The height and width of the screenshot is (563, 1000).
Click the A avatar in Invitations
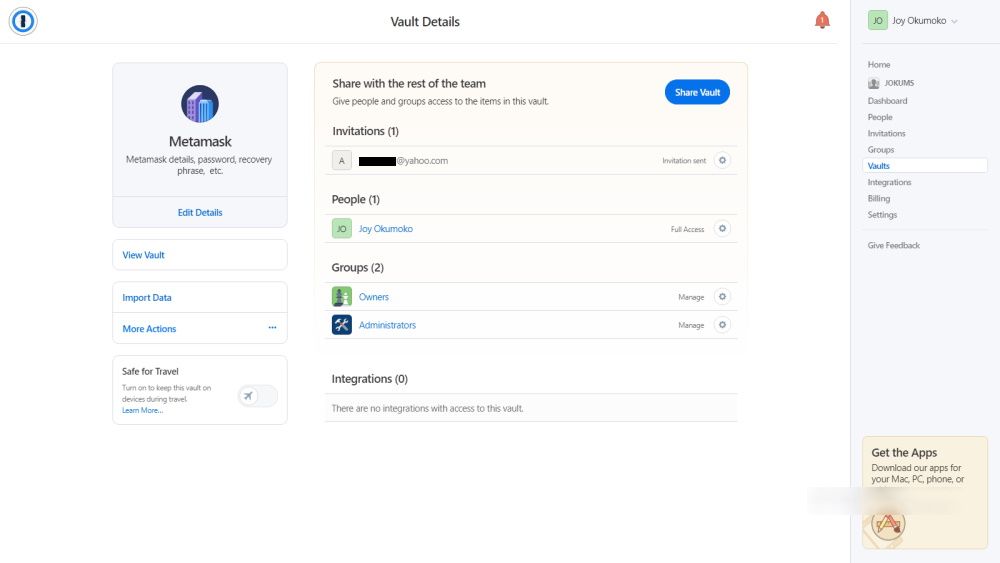pos(342,161)
